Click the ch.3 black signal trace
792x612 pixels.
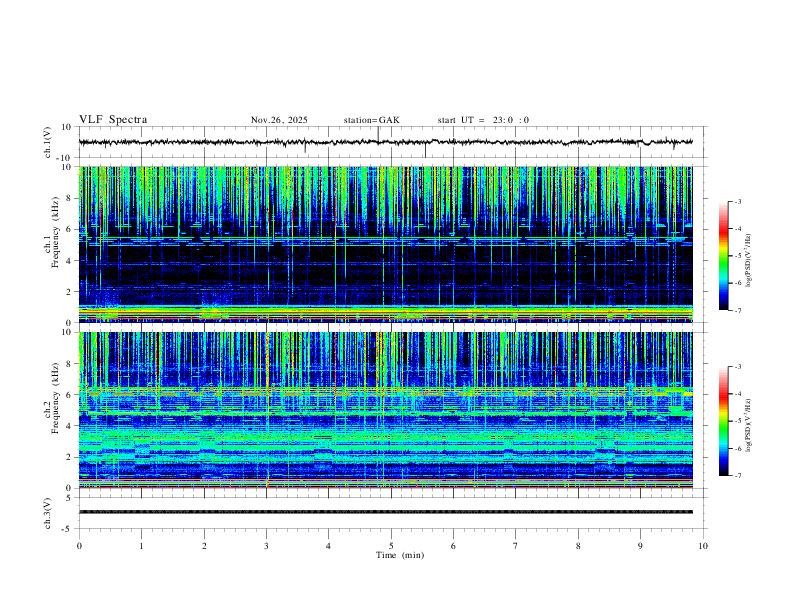[386, 512]
